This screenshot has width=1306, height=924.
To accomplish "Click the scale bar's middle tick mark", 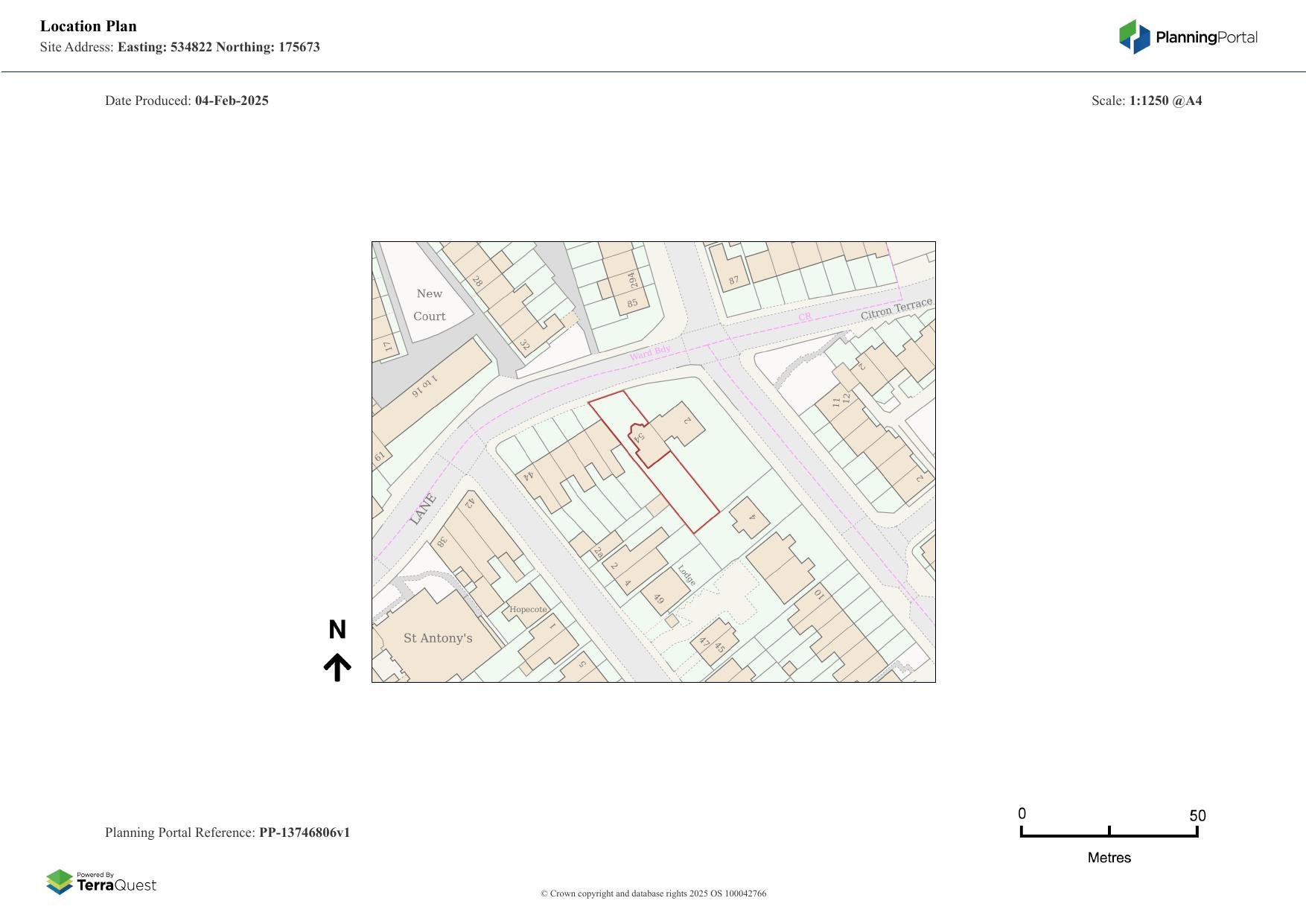I will 1109,831.
